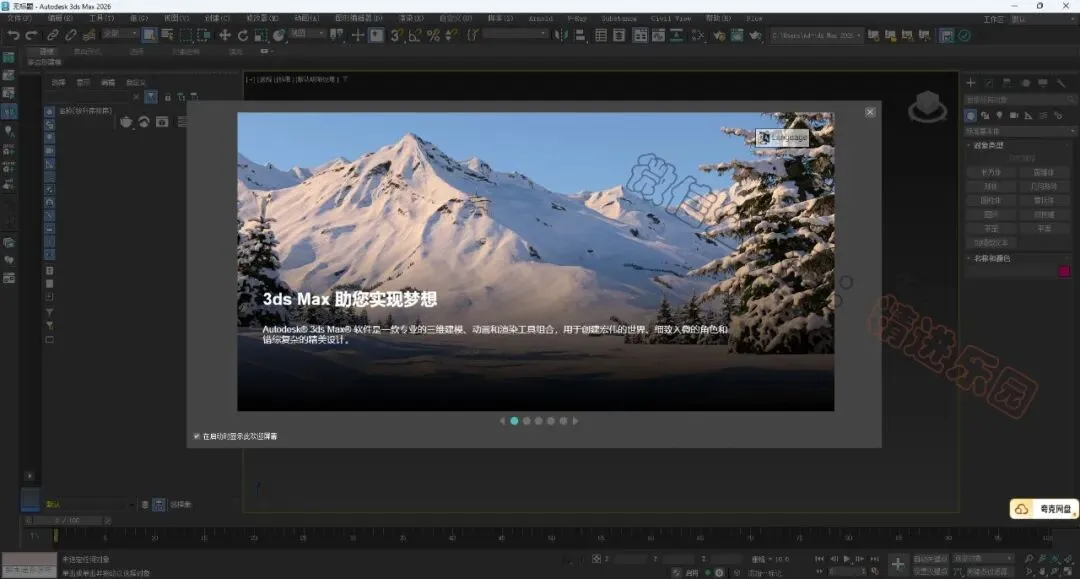Toggle Angle Snap
The height and width of the screenshot is (579, 1080).
(x=415, y=35)
